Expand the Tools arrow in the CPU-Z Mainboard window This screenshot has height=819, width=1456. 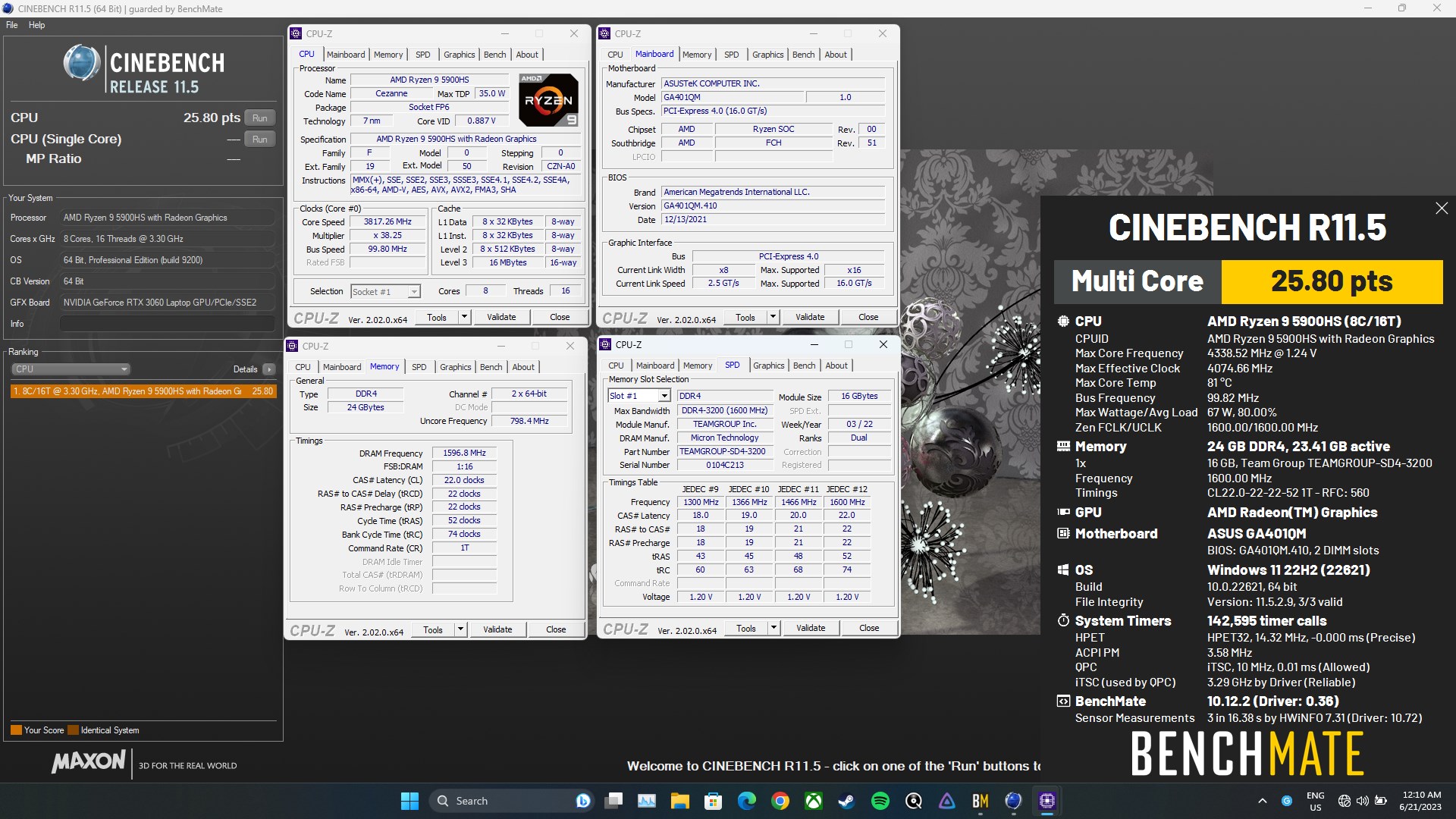[x=773, y=317]
